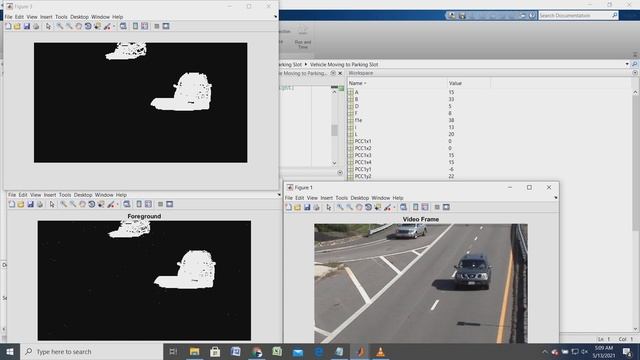The width and height of the screenshot is (640, 360).
Task: Expand Brush color dropdown arrow in Figure 3
Action: tap(114, 27)
